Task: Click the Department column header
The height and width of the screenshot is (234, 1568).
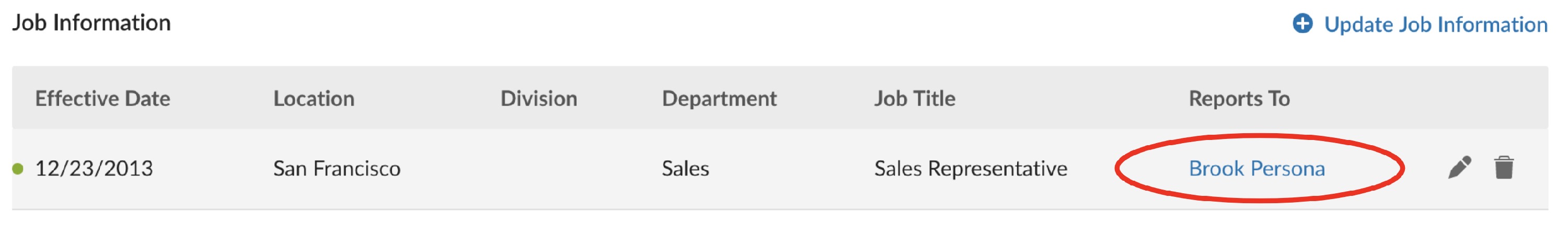Action: [719, 99]
